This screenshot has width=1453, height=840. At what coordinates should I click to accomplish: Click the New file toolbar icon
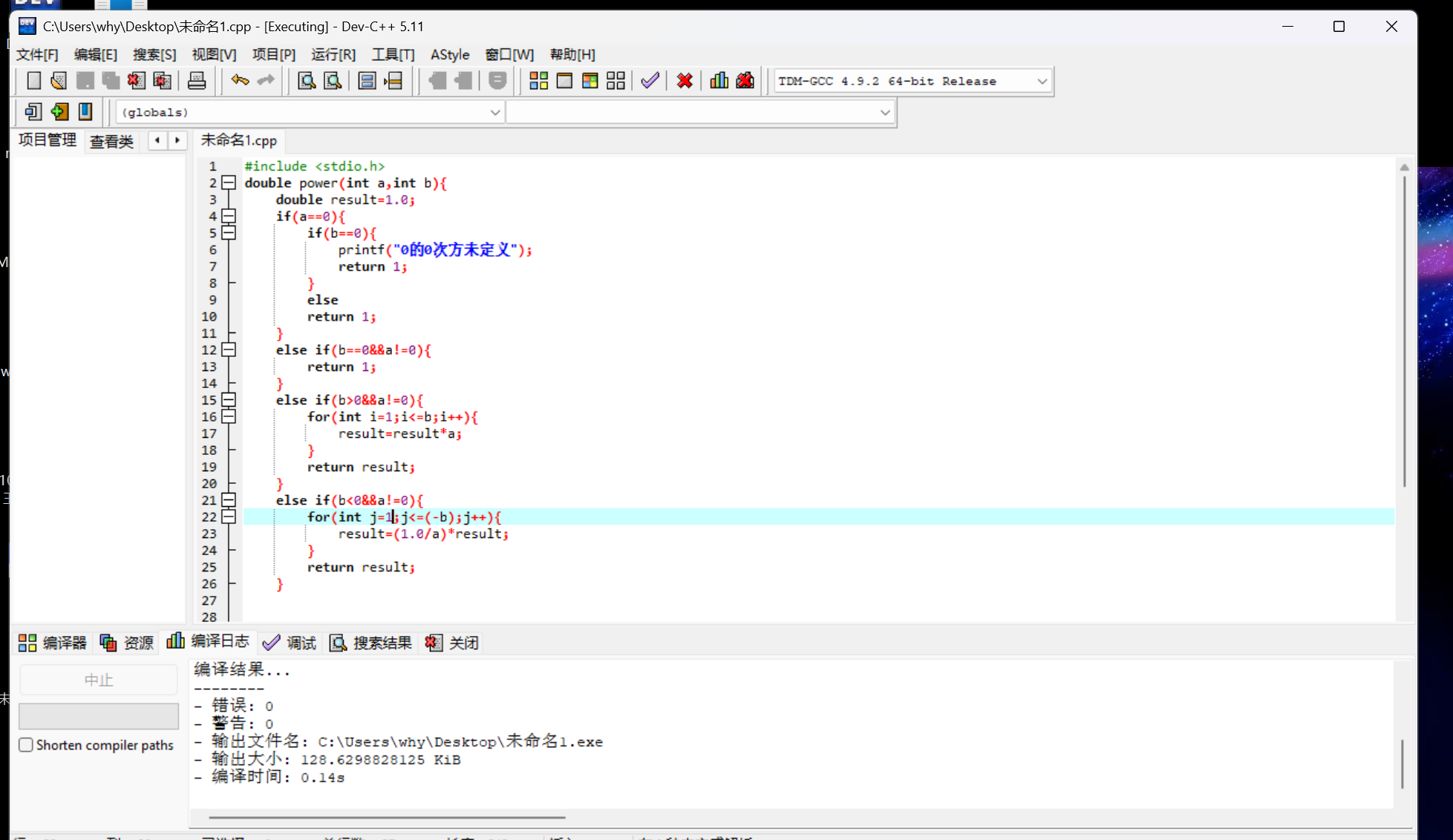pyautogui.click(x=33, y=81)
